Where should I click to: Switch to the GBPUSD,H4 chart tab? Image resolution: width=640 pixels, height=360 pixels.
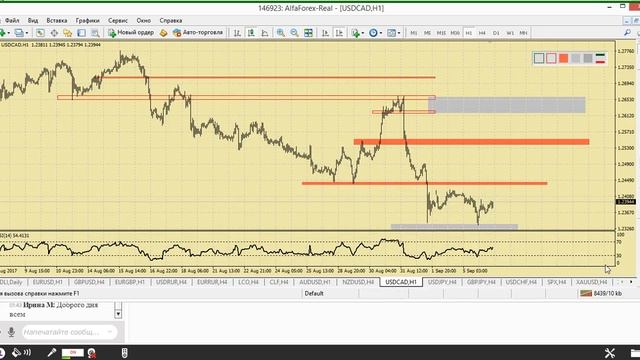point(89,282)
